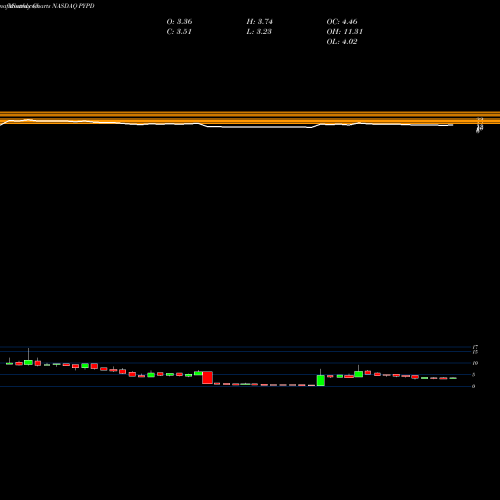Select the low price value L: 3.23

point(259,32)
